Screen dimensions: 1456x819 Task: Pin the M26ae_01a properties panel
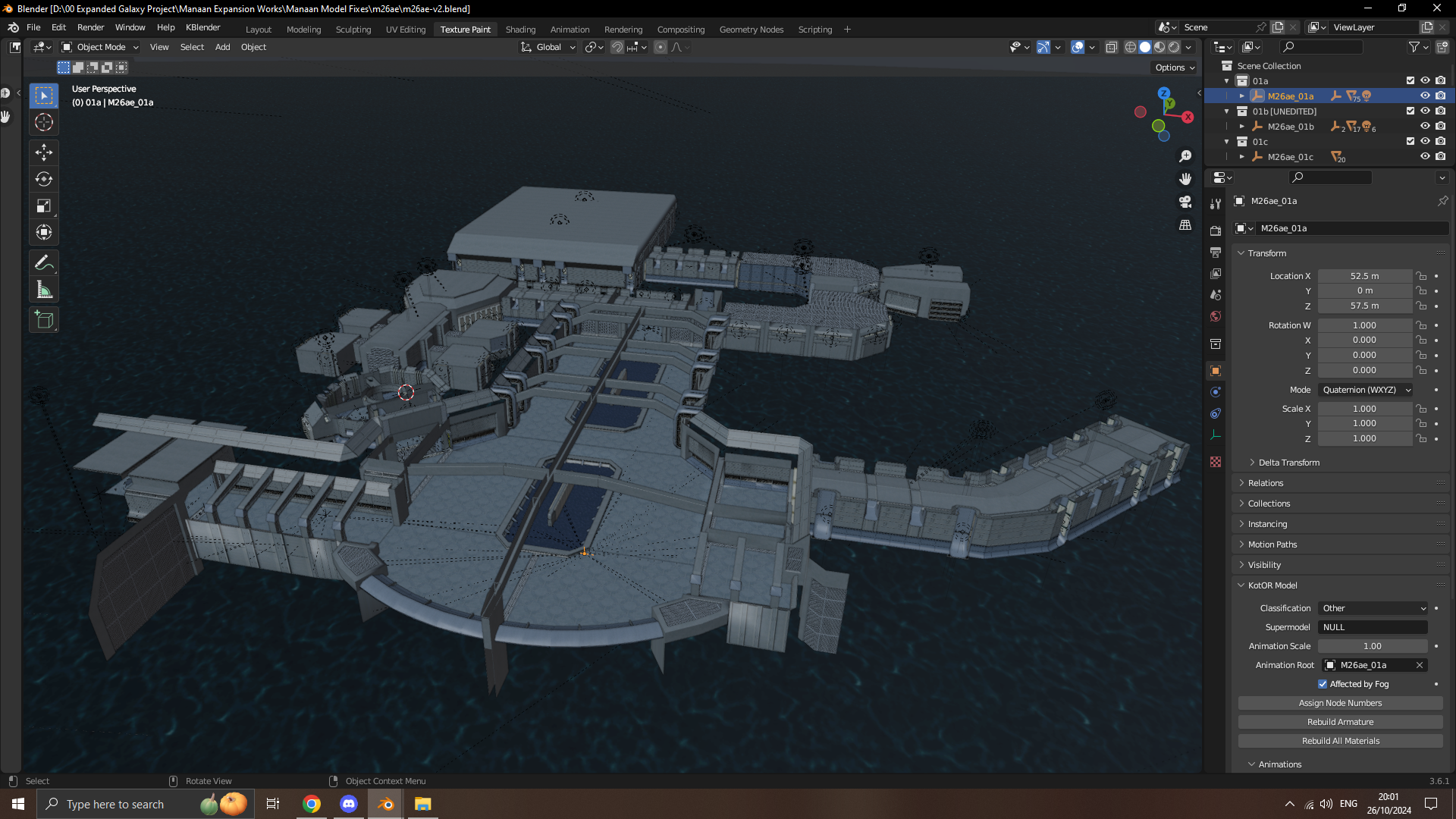[x=1442, y=201]
